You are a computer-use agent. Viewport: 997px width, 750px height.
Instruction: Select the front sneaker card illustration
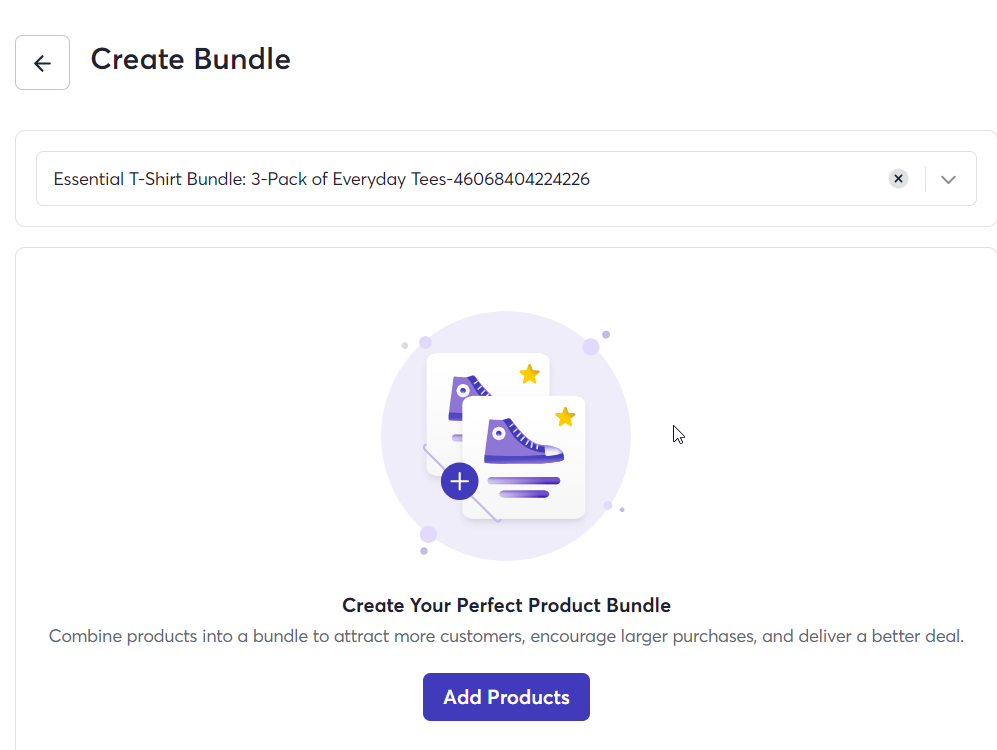click(x=523, y=457)
